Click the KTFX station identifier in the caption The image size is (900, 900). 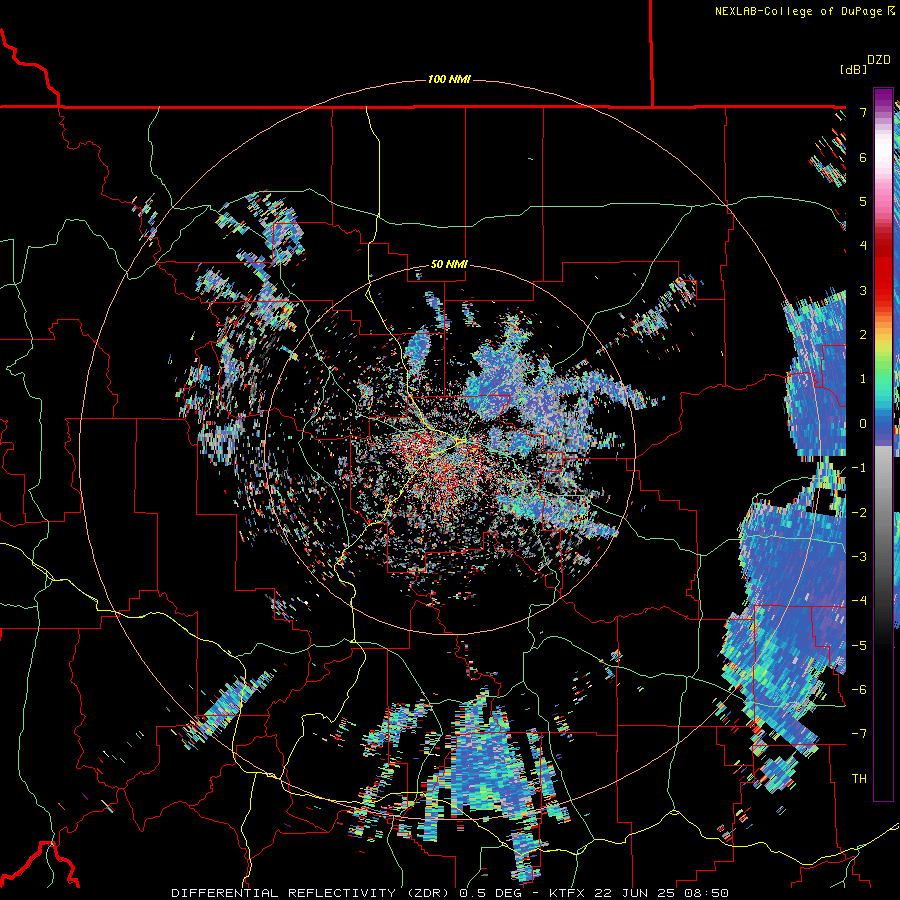click(x=569, y=893)
